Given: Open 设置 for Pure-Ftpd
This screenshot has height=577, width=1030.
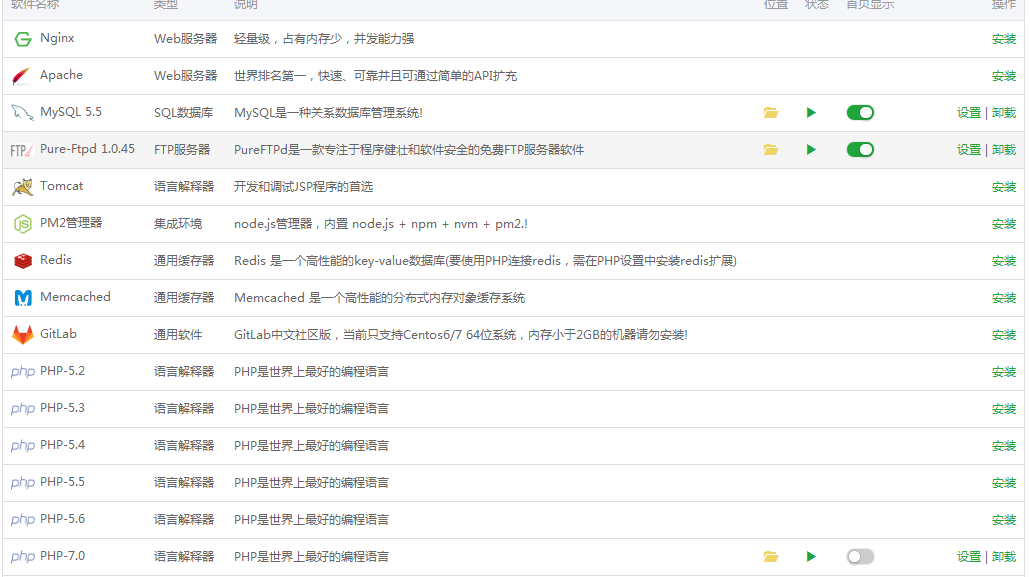Looking at the screenshot, I should pos(969,150).
